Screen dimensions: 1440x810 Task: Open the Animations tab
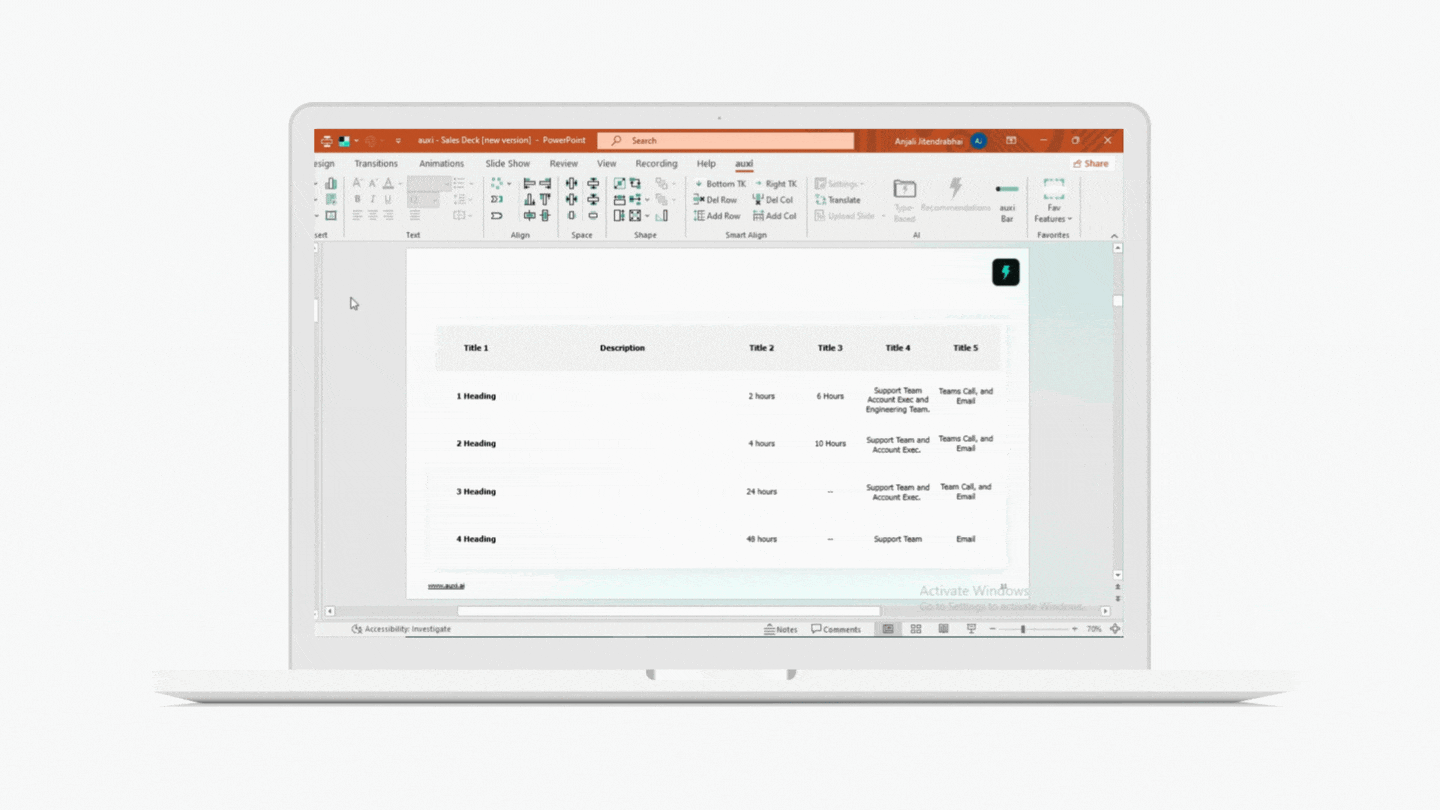[x=441, y=164]
